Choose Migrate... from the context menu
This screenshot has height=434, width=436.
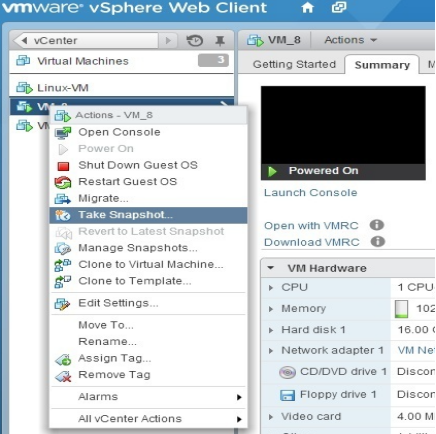[148, 198]
